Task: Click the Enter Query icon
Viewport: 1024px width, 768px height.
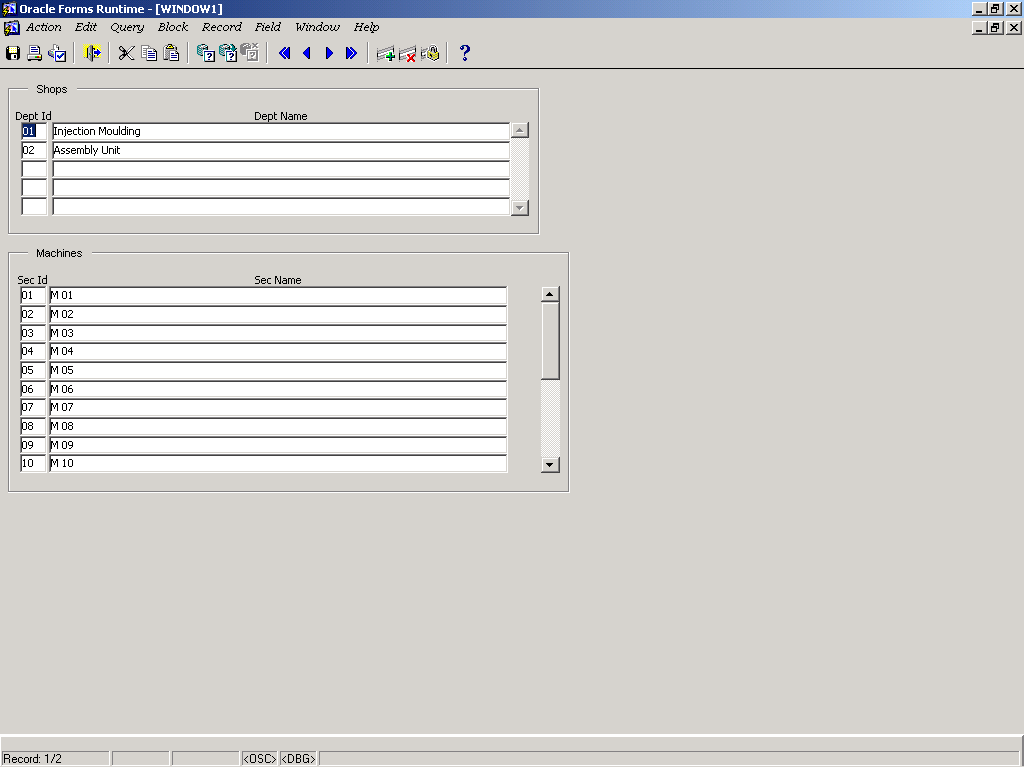Action: tap(205, 53)
